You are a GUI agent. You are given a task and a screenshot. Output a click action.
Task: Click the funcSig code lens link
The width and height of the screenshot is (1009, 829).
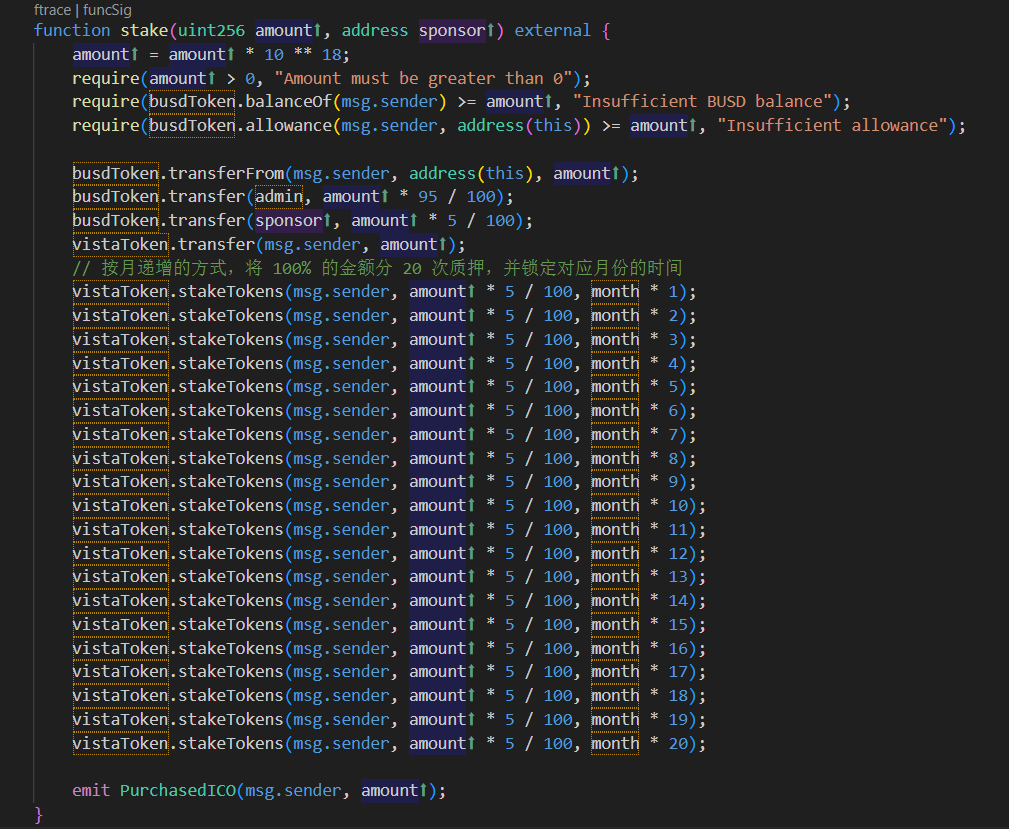(x=107, y=10)
